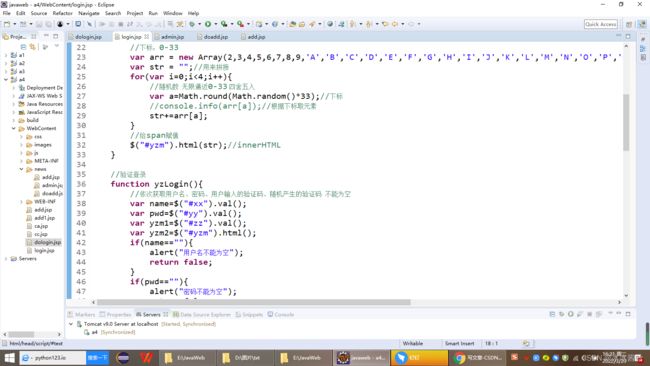650x366 pixels.
Task: Switch to the doadd.jsp editor tab
Action: pyautogui.click(x=216, y=37)
